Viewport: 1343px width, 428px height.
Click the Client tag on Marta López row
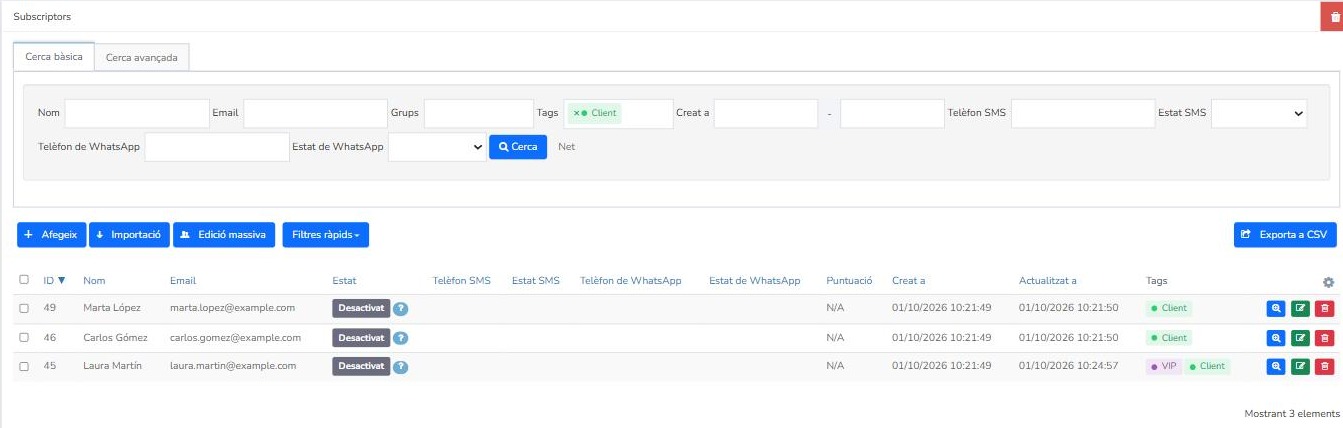pos(1169,309)
